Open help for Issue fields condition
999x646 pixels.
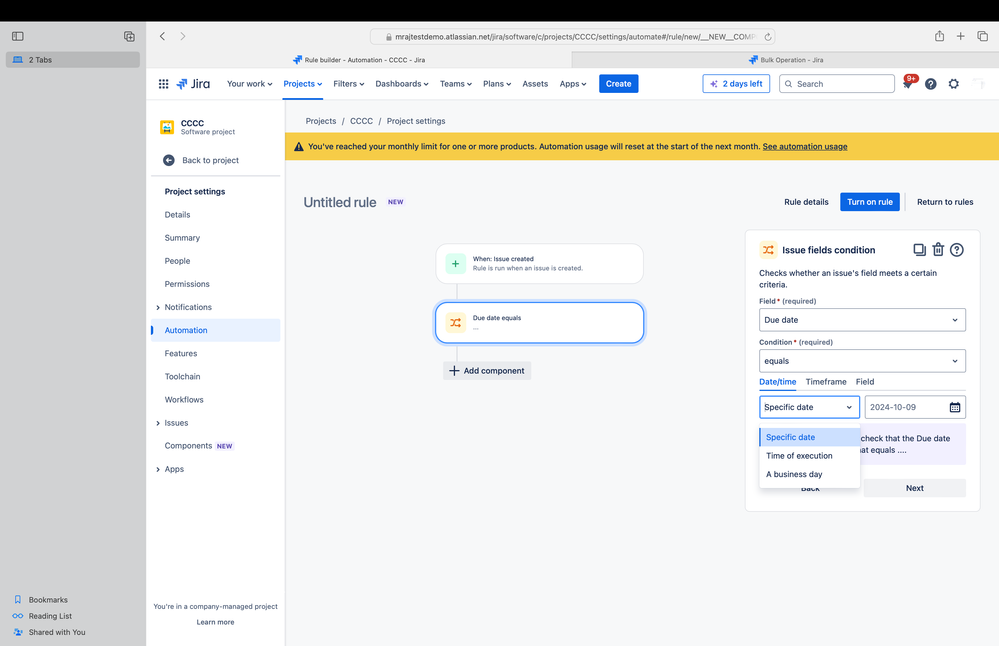click(956, 250)
